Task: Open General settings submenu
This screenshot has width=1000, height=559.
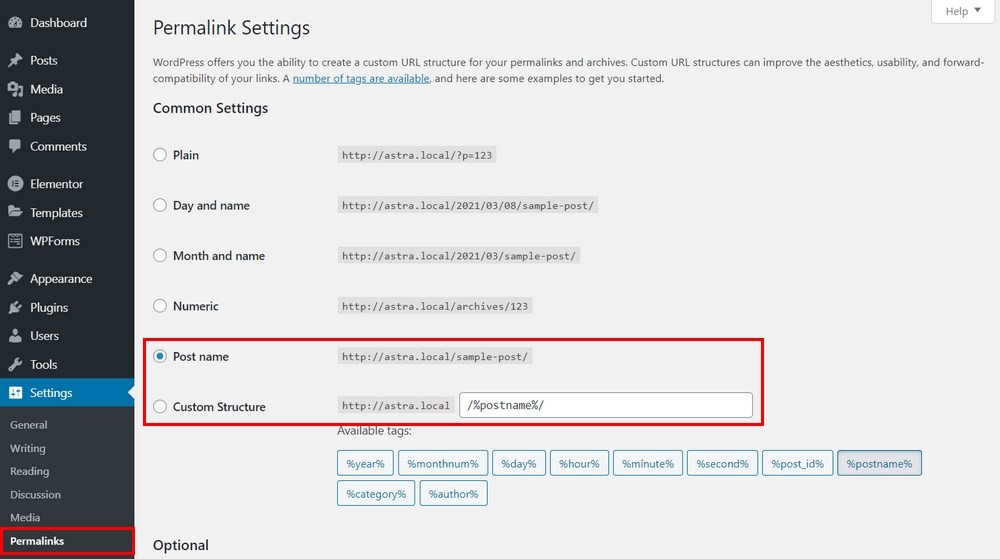Action: (29, 425)
